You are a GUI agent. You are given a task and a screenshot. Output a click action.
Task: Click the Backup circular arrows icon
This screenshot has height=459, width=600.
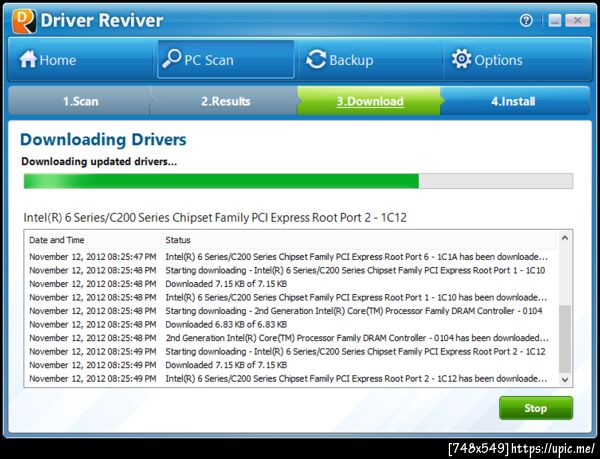point(316,59)
